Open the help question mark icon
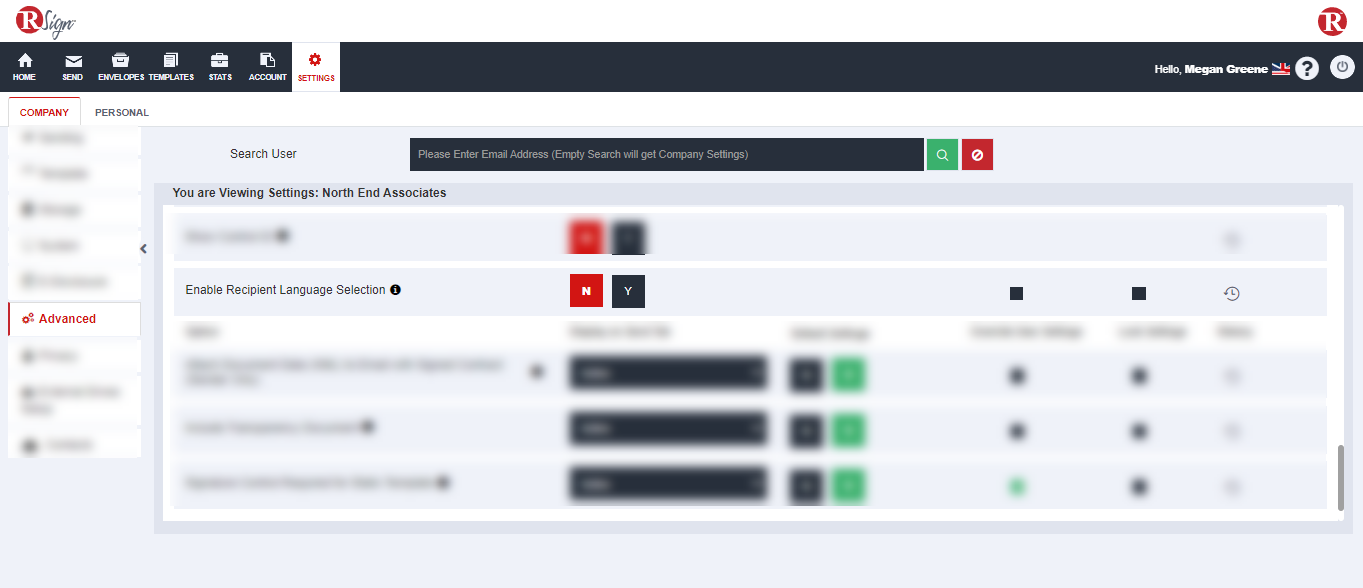Image resolution: width=1363 pixels, height=588 pixels. point(1307,69)
